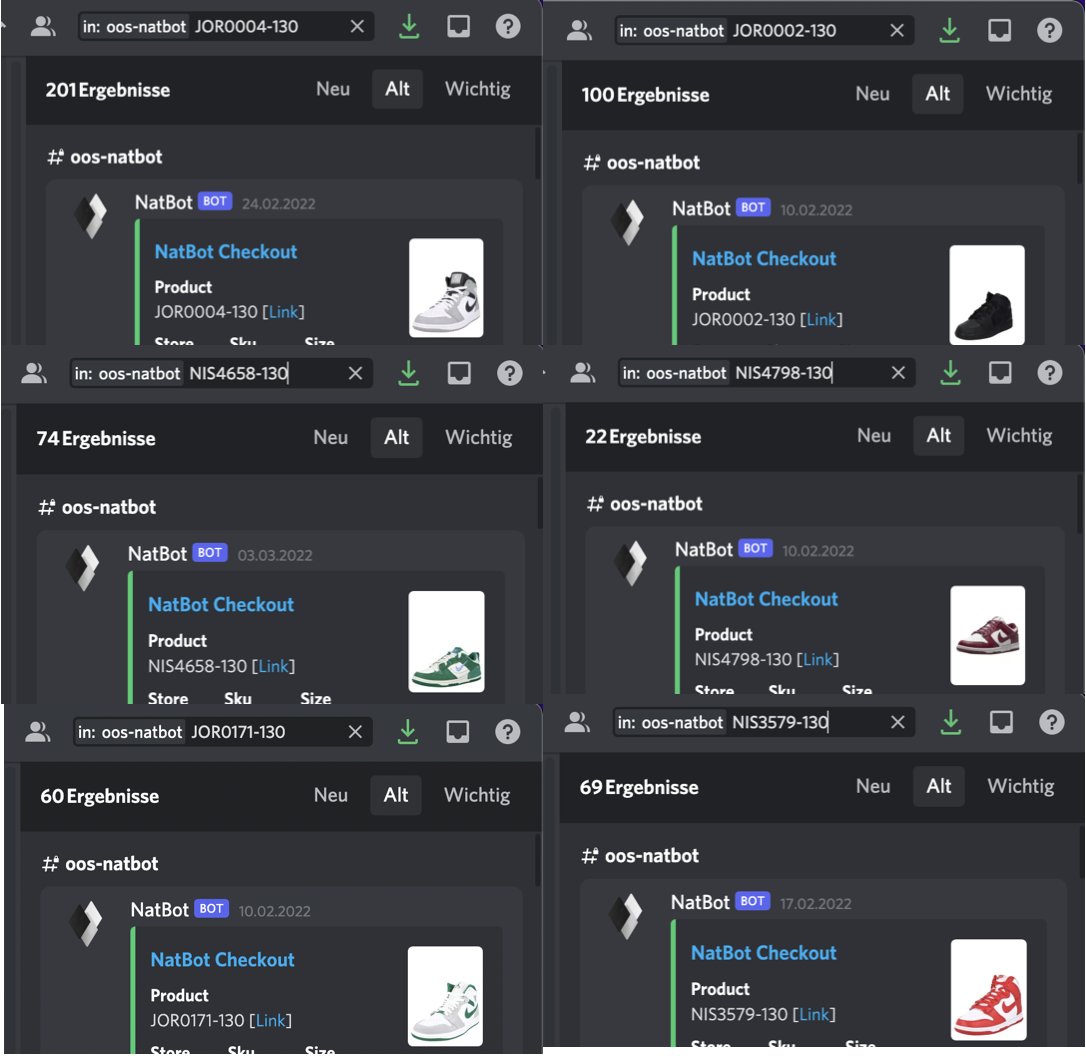Open member list in JOR0004-130 search panel
This screenshot has width=1086, height=1056.
coord(43,27)
